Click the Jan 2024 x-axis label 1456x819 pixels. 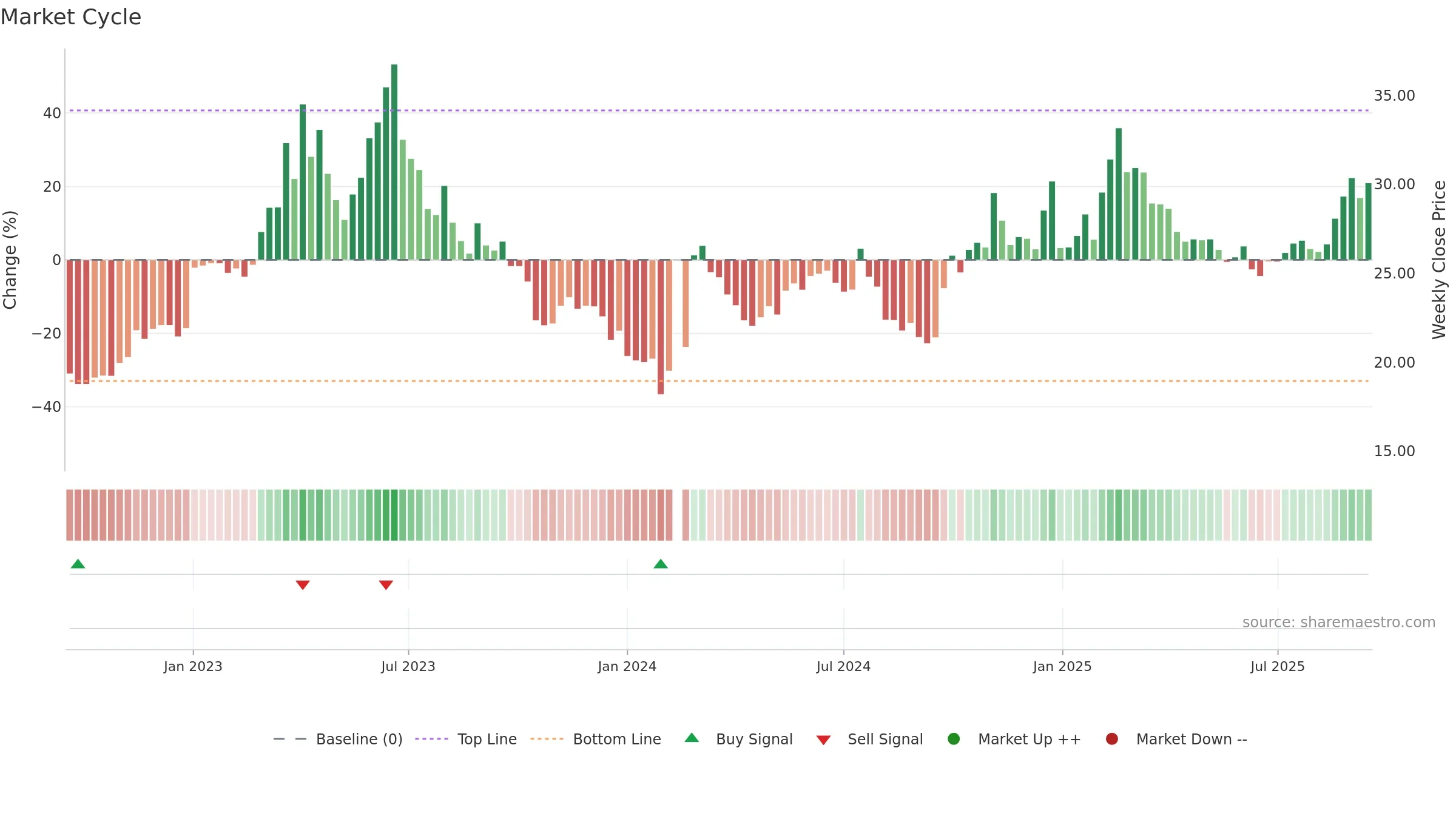(x=627, y=666)
